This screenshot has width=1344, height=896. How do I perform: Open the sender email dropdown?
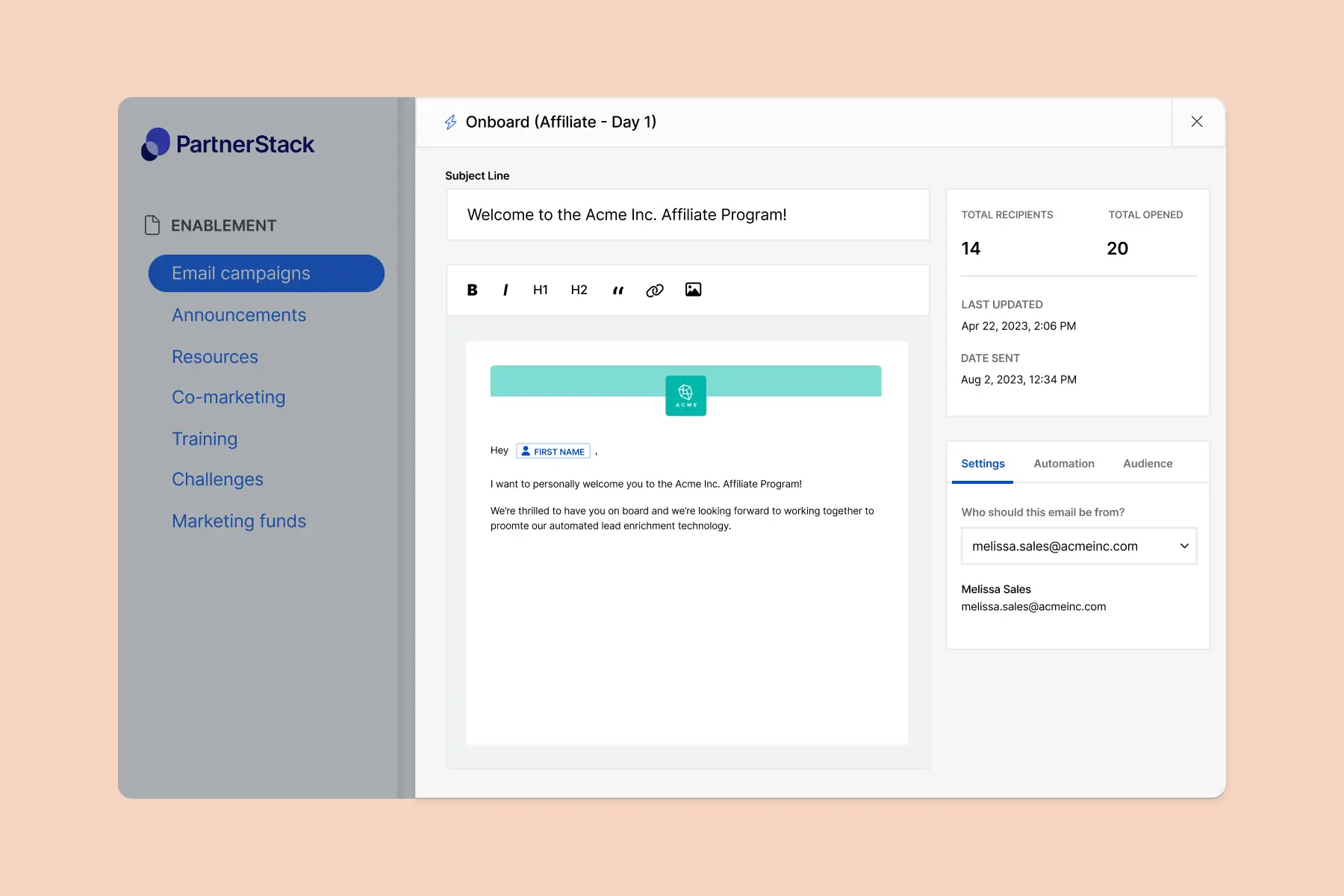(1079, 546)
